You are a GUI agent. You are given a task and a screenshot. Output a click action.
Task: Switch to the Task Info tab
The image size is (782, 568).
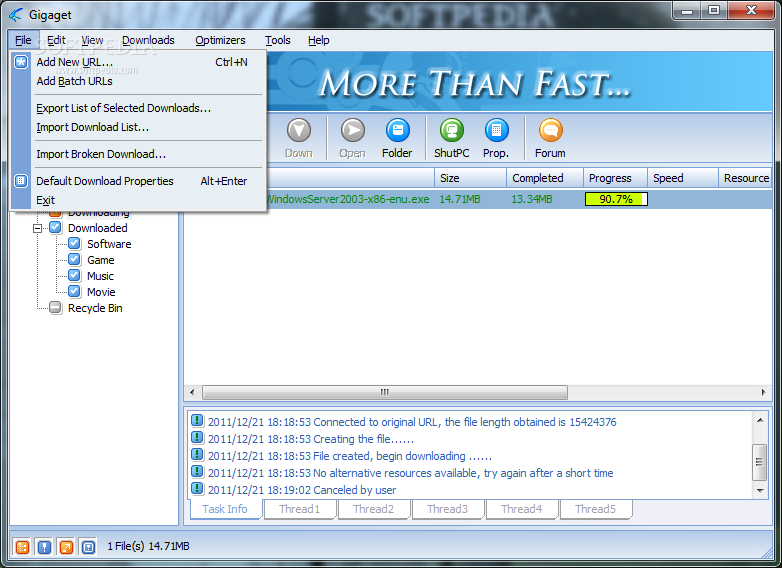click(x=225, y=509)
